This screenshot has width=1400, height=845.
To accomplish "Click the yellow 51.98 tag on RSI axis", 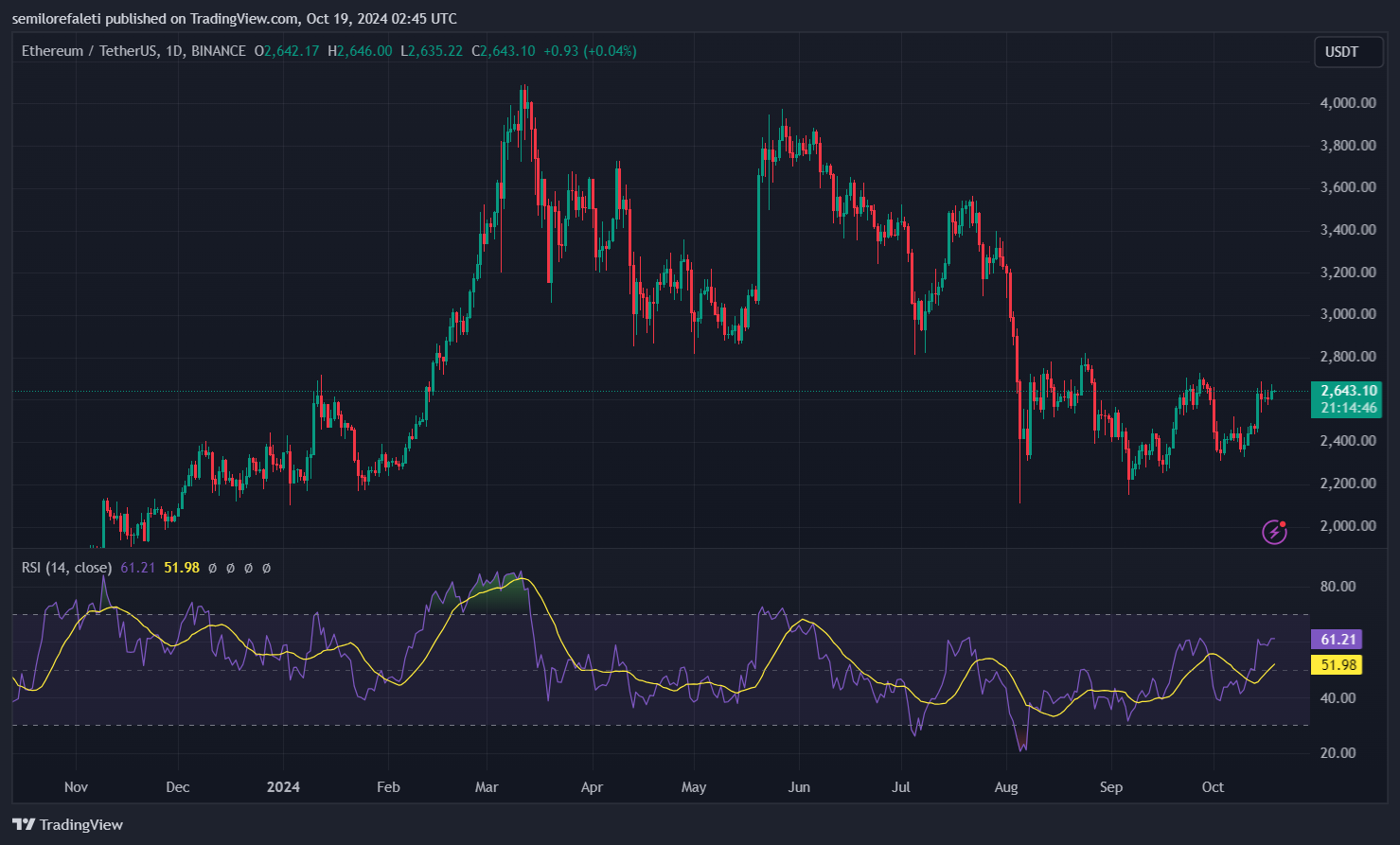I will point(1338,665).
